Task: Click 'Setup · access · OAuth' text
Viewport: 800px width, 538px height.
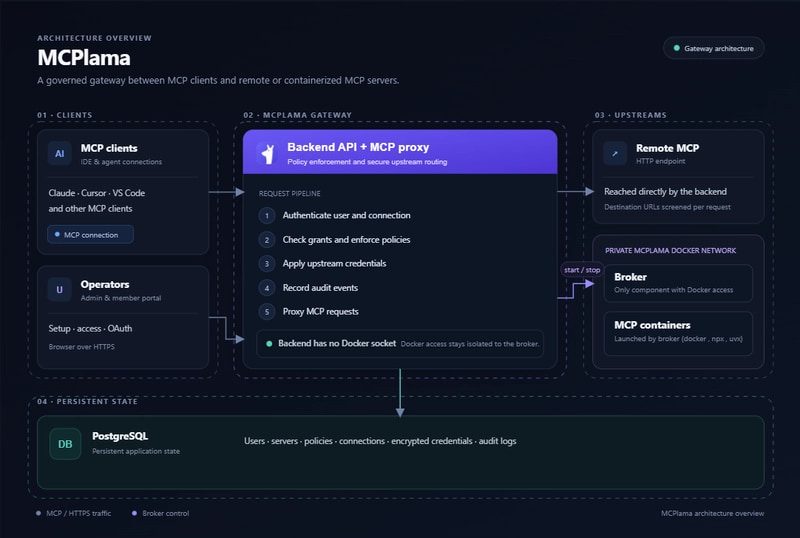Action: click(x=90, y=329)
